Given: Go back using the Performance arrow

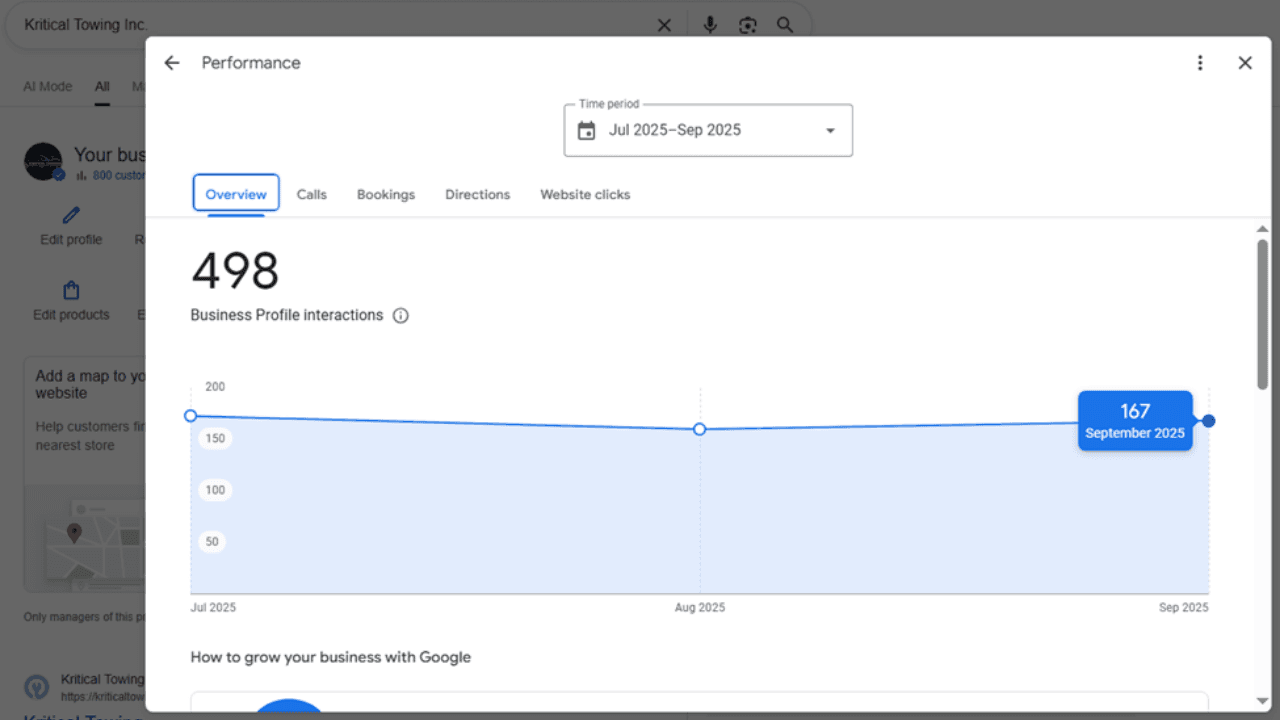Looking at the screenshot, I should point(172,63).
